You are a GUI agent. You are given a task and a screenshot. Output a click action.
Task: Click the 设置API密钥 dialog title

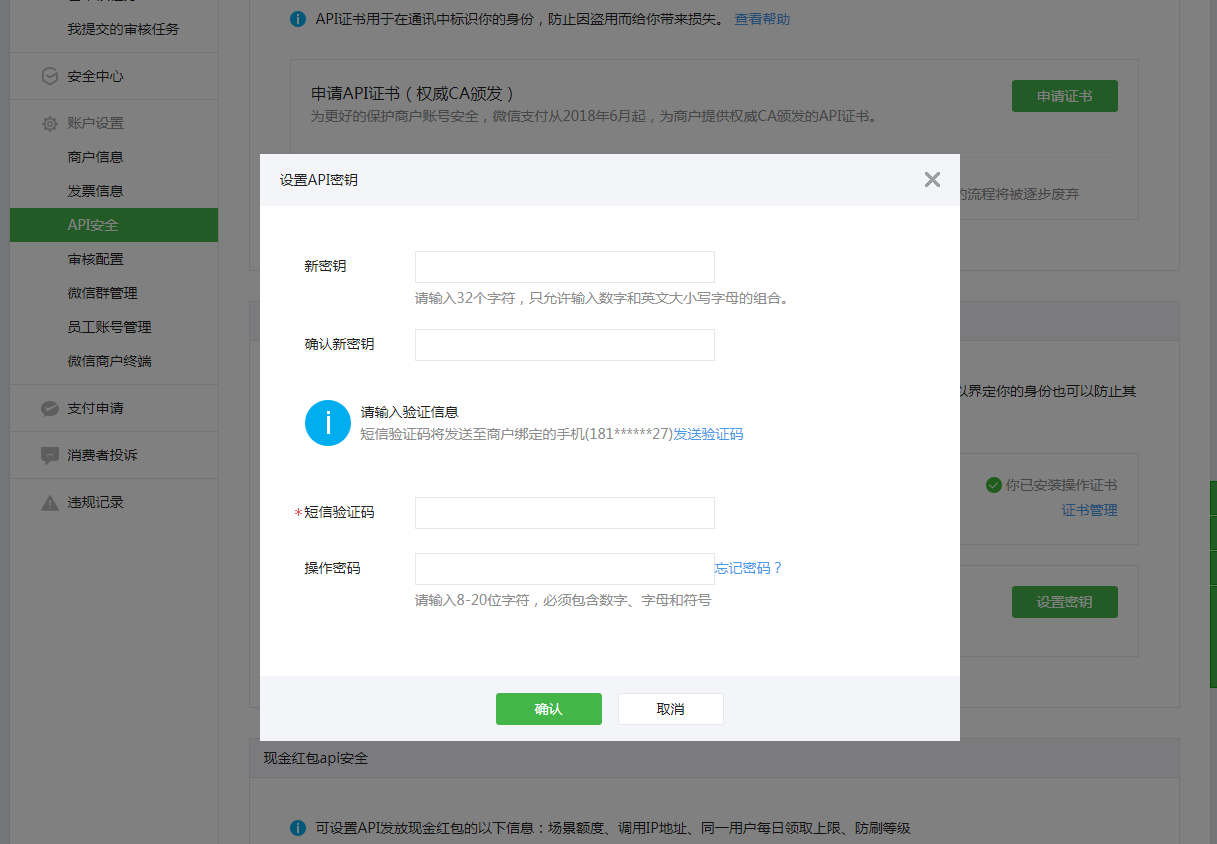pyautogui.click(x=319, y=180)
